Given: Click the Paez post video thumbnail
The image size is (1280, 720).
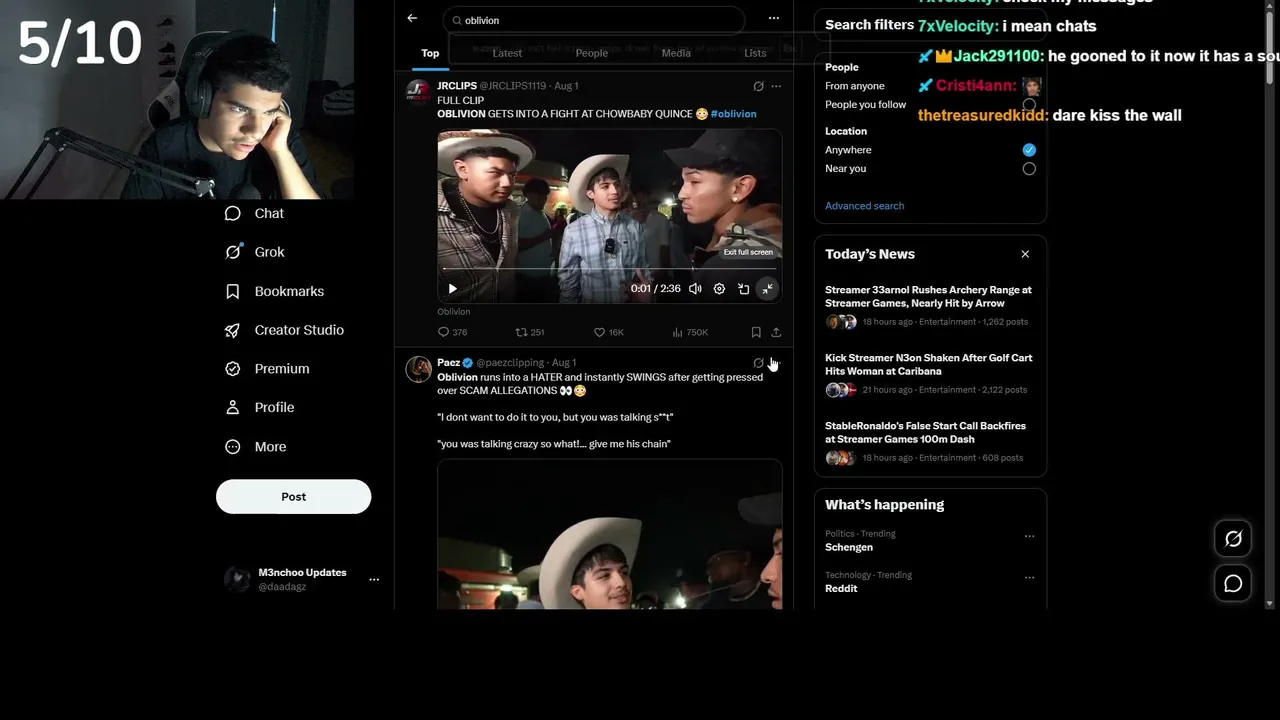Looking at the screenshot, I should pyautogui.click(x=609, y=534).
